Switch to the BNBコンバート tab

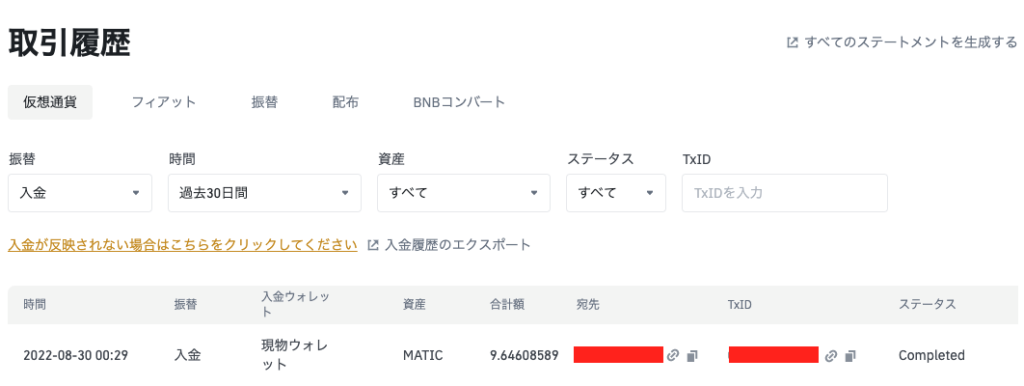460,103
